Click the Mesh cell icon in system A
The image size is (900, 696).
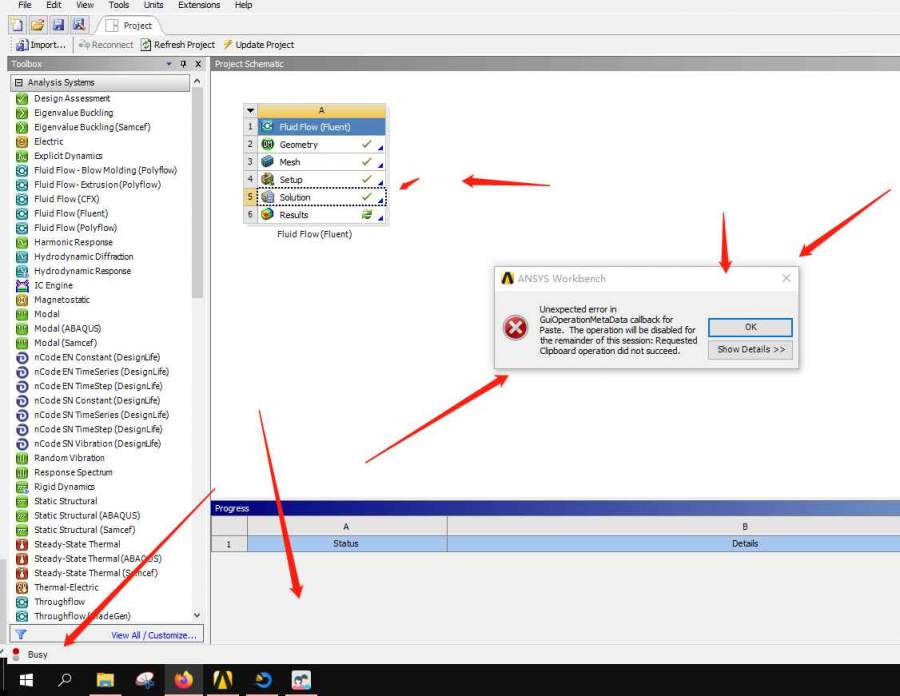(x=267, y=162)
